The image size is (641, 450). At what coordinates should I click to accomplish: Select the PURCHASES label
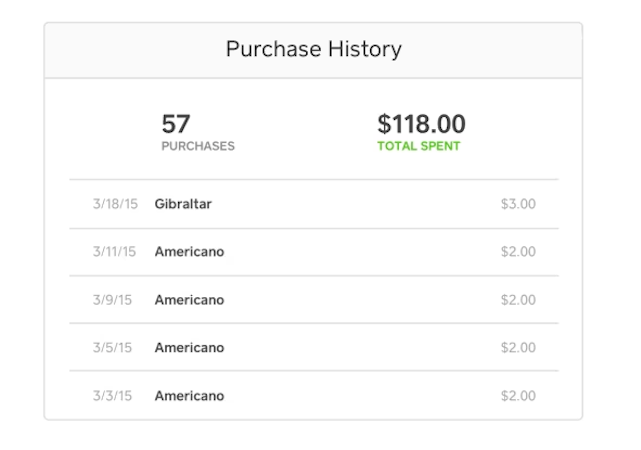coord(198,146)
